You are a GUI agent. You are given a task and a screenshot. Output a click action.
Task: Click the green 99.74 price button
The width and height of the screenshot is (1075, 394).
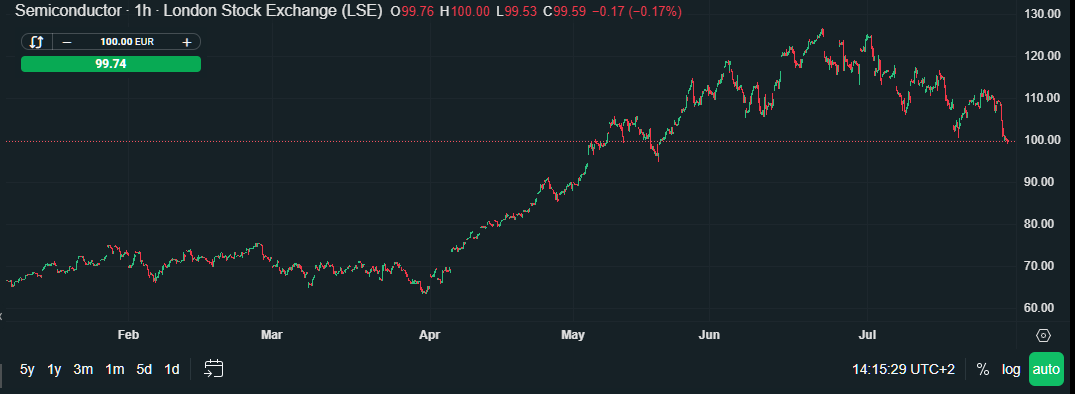[111, 64]
